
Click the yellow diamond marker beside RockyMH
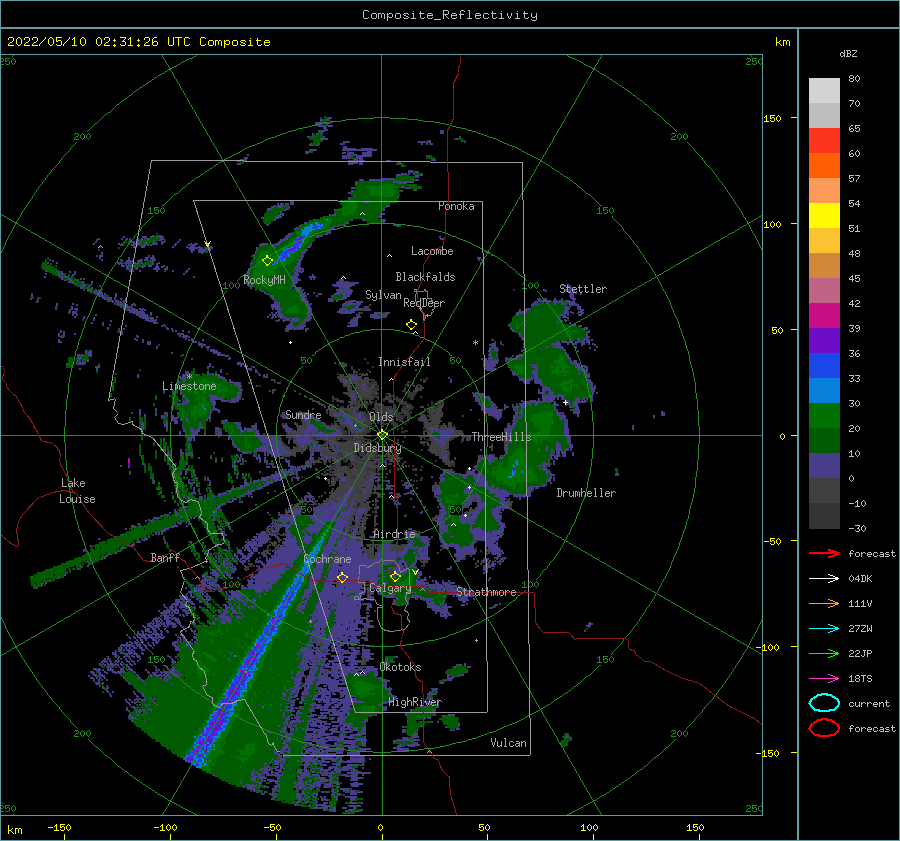pos(267,261)
